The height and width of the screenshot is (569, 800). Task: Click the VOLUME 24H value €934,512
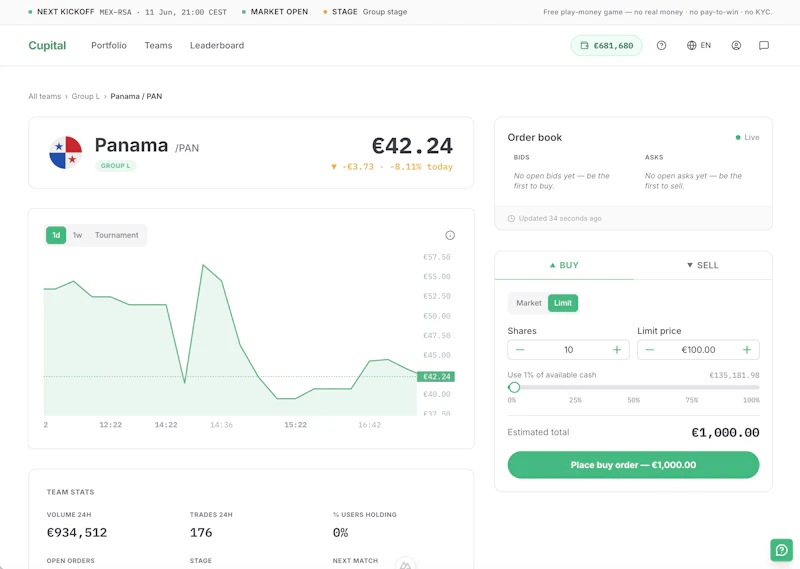click(77, 533)
